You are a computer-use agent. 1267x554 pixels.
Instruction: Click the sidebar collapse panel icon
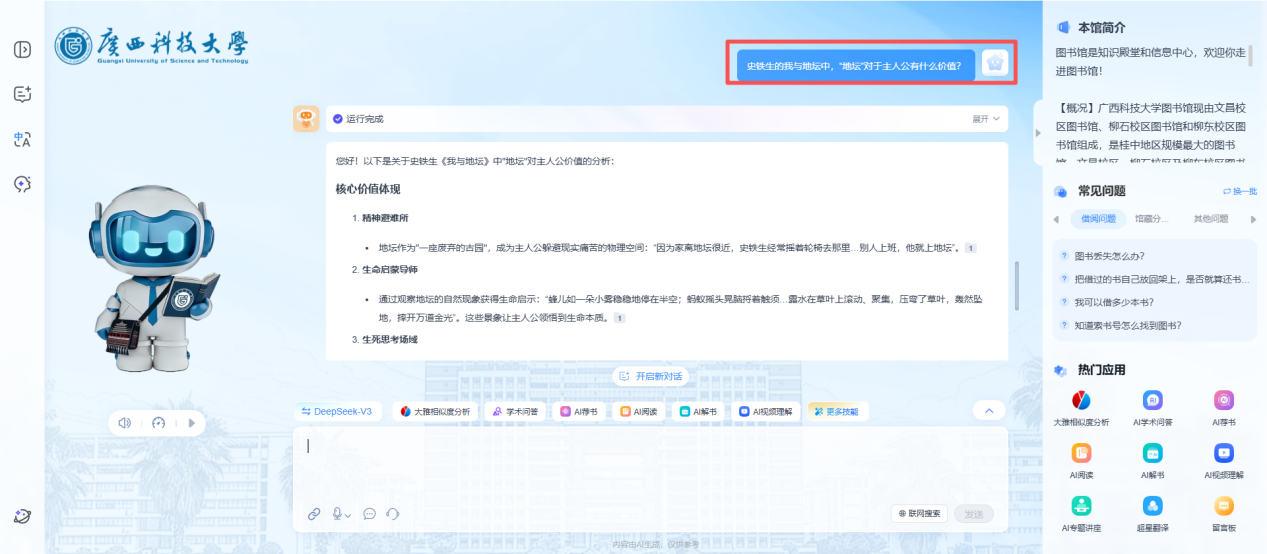point(22,50)
